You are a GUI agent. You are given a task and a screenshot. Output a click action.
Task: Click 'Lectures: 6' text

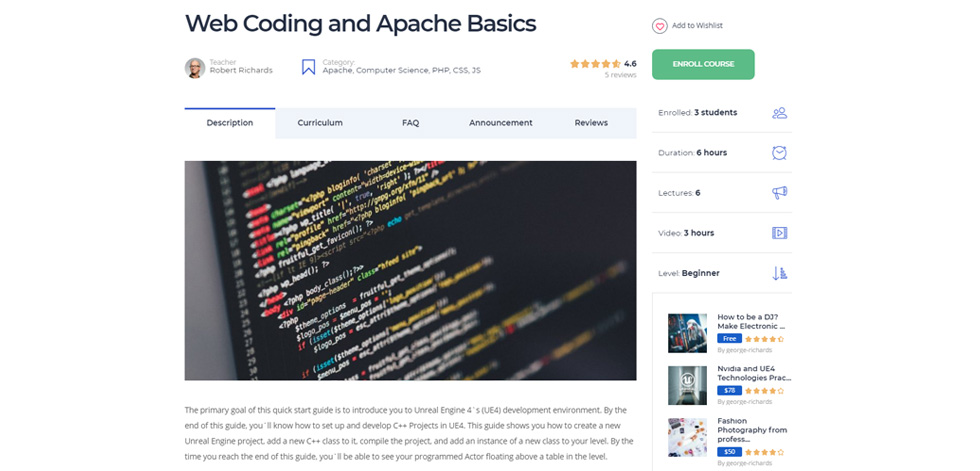point(679,193)
